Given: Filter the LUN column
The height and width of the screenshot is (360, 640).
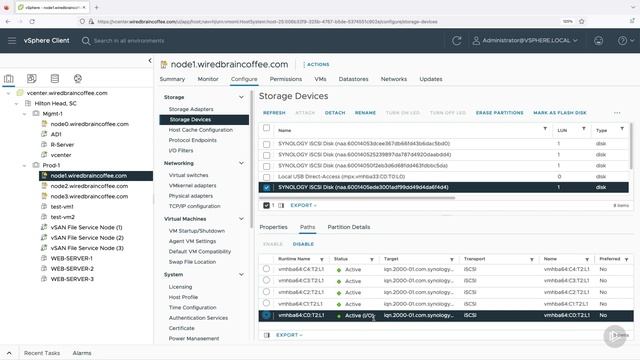Looking at the screenshot, I should pyautogui.click(x=584, y=129).
